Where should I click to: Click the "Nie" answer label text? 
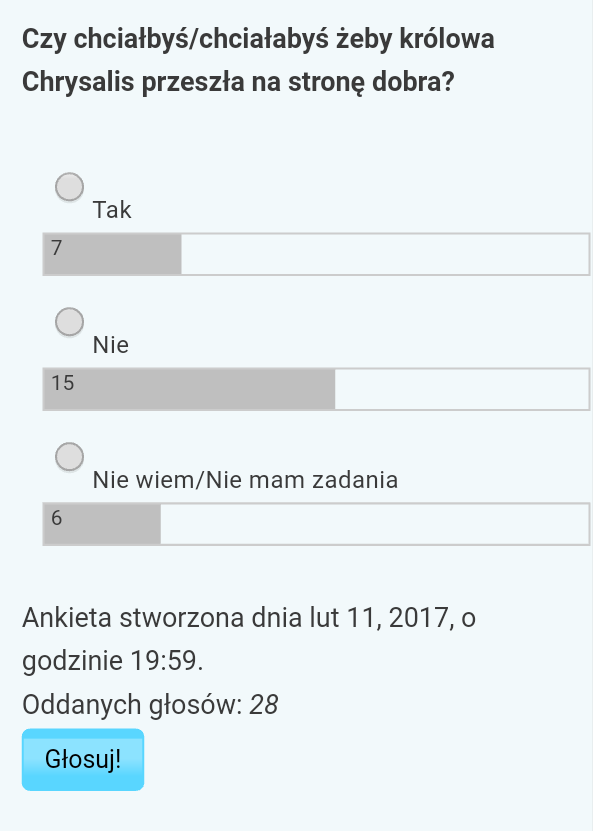111,345
